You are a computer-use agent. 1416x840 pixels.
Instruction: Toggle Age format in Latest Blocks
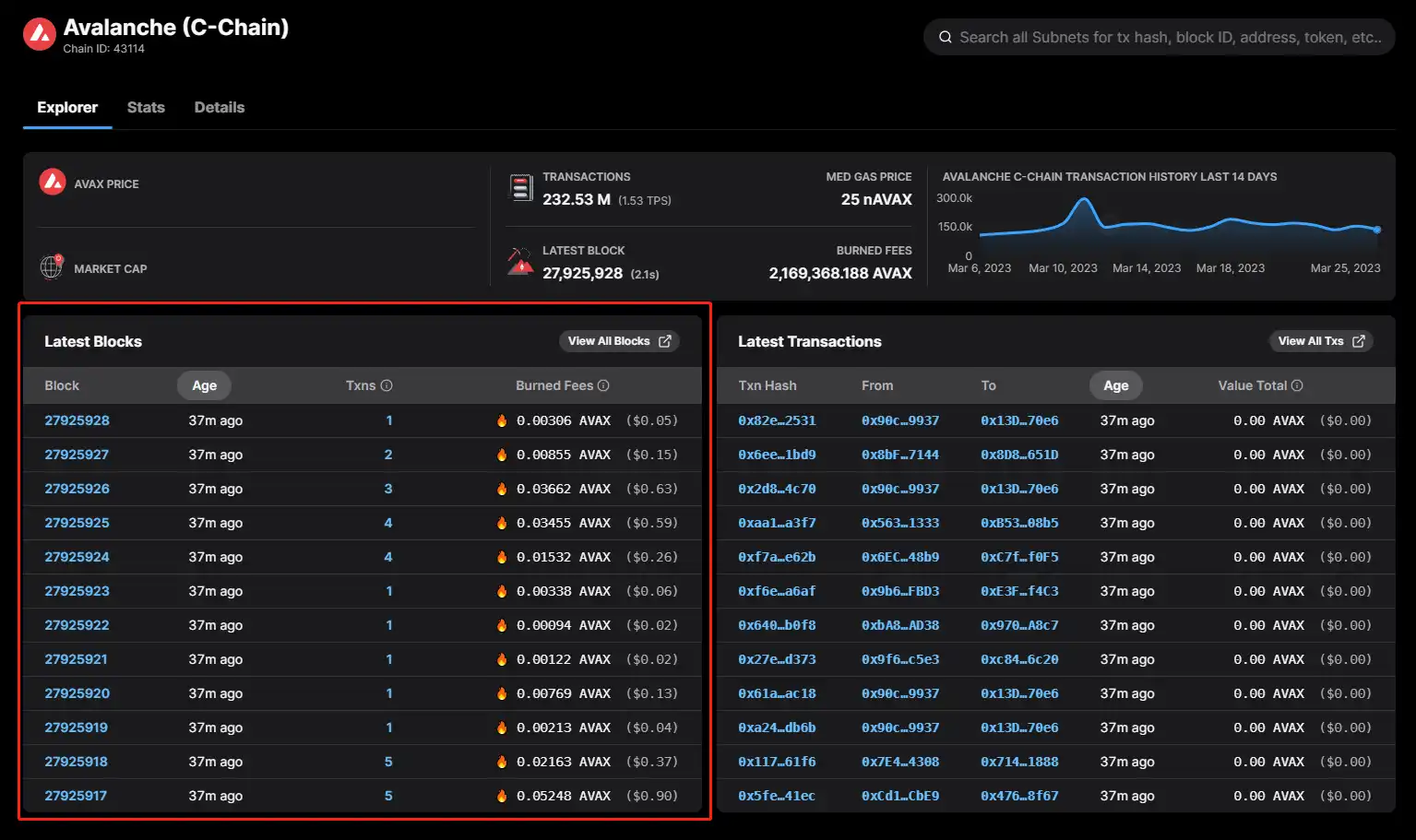pos(204,385)
